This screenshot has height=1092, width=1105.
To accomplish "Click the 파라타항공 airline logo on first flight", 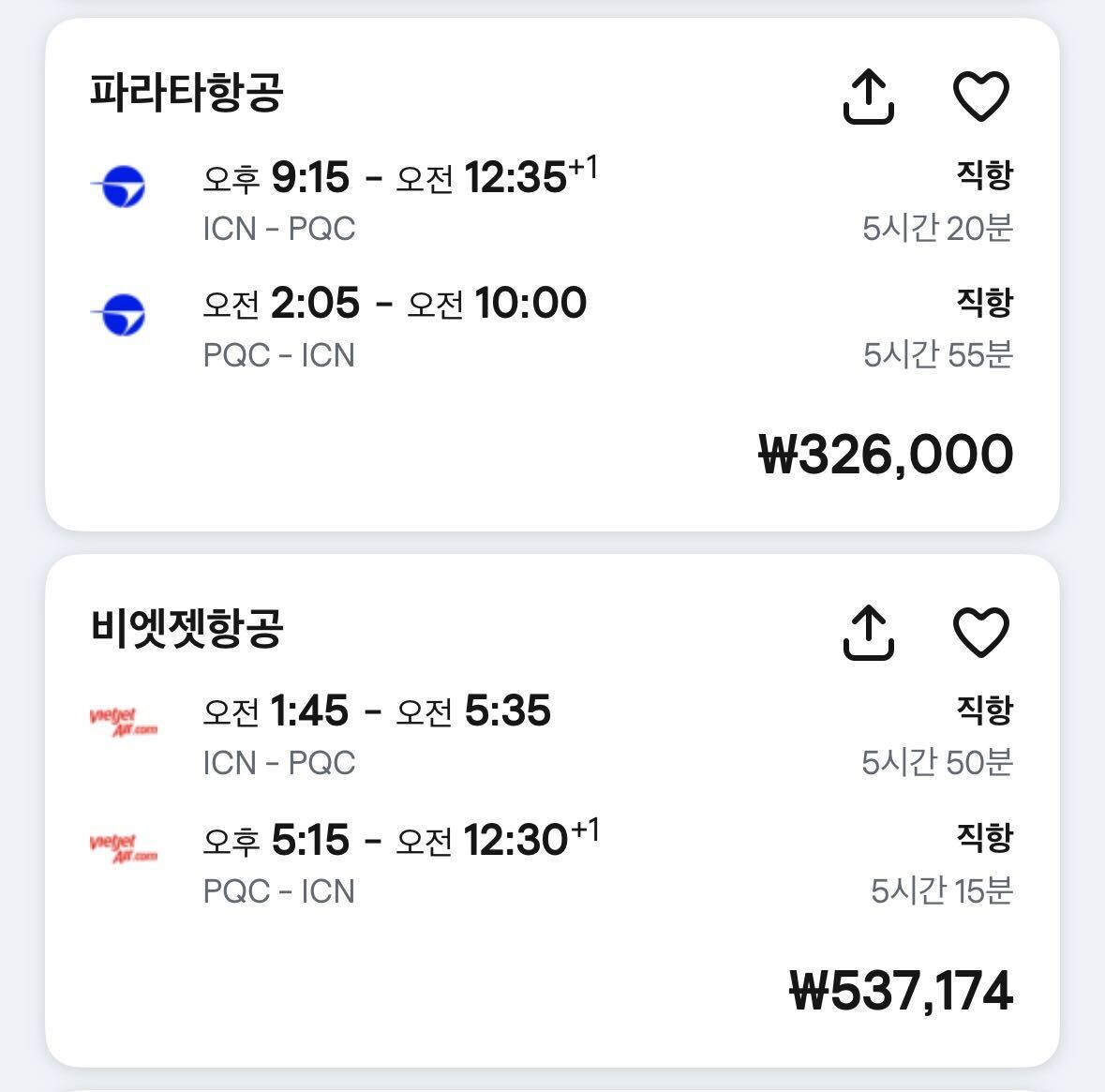I will pos(123,185).
